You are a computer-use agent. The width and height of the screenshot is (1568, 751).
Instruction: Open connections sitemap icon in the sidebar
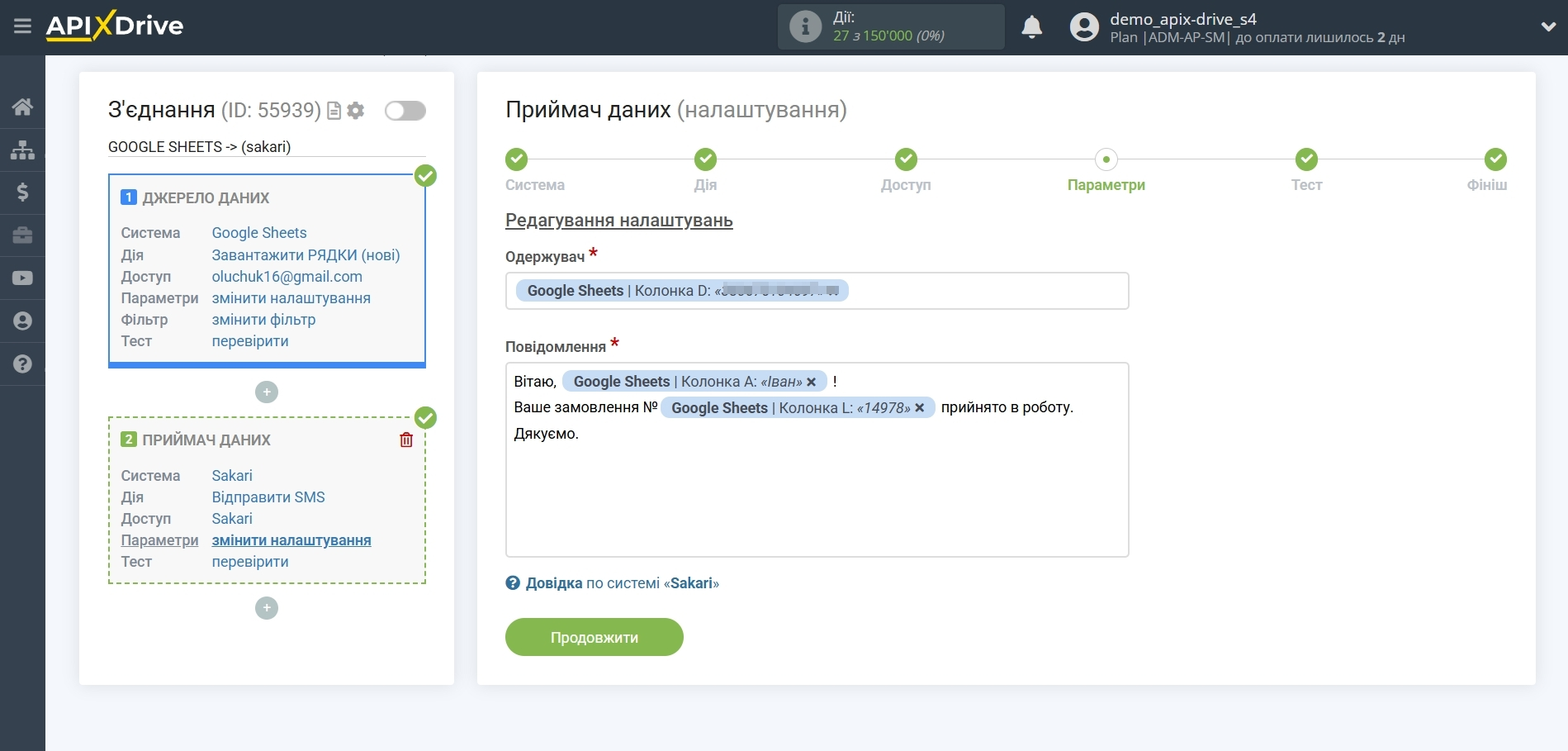[22, 150]
